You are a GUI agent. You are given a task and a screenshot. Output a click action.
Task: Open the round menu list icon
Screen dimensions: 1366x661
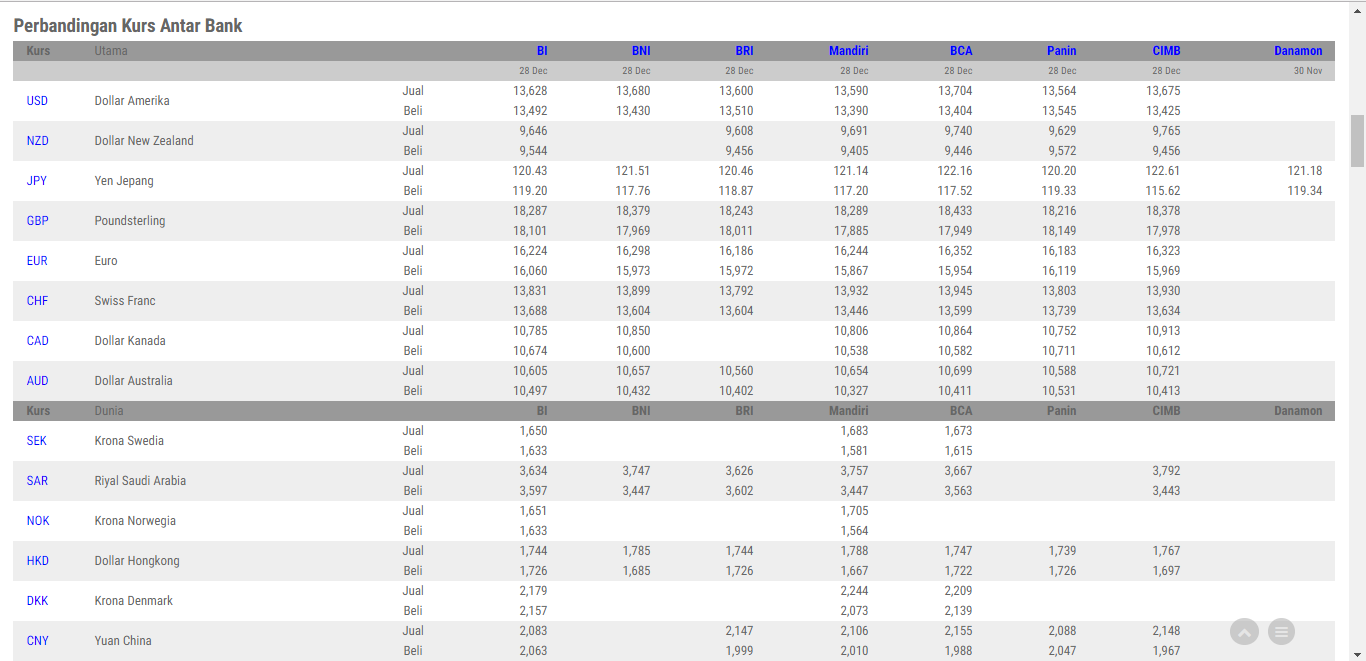[x=1282, y=632]
